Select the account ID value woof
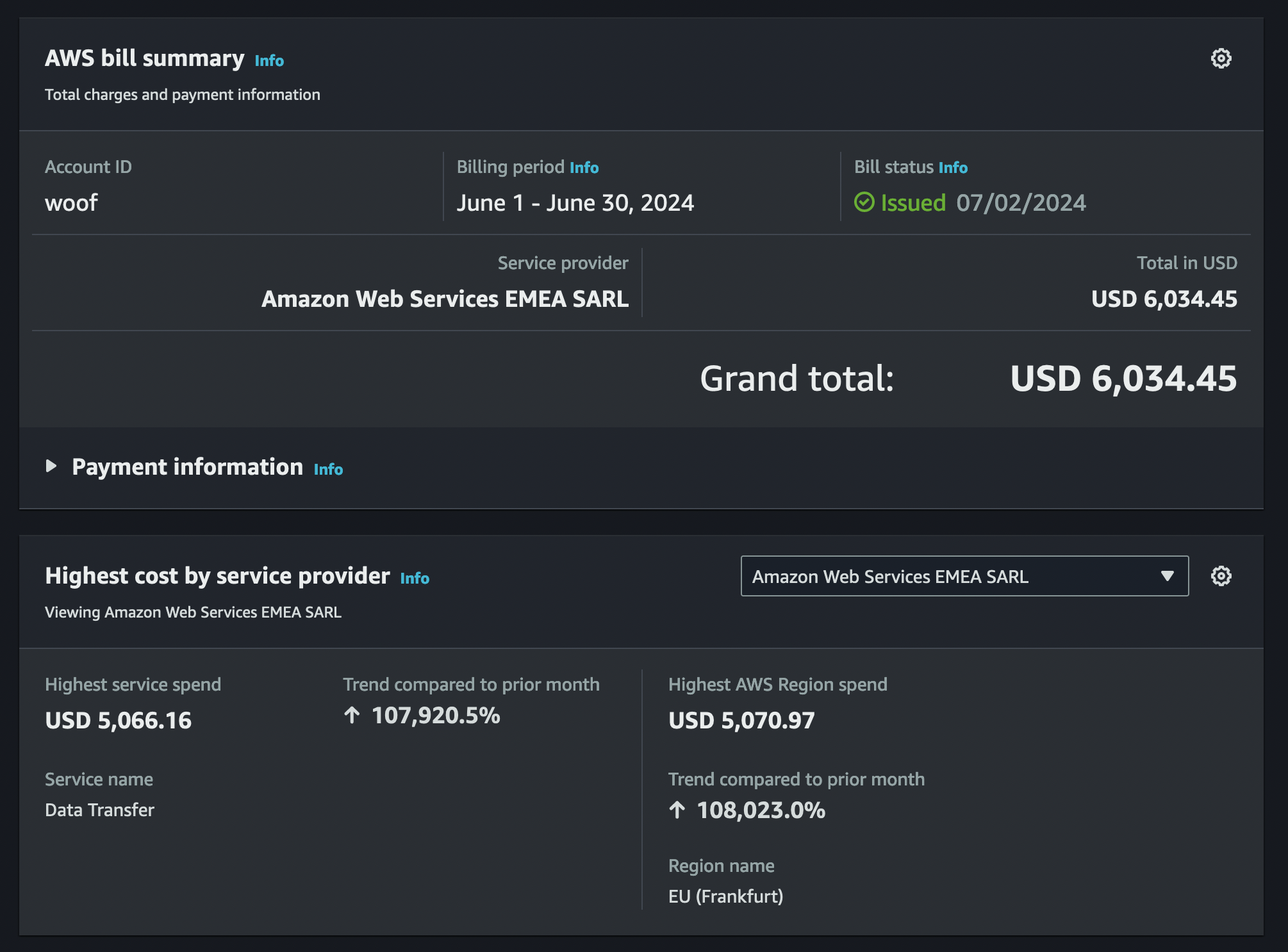This screenshot has width=1288, height=952. tap(71, 203)
